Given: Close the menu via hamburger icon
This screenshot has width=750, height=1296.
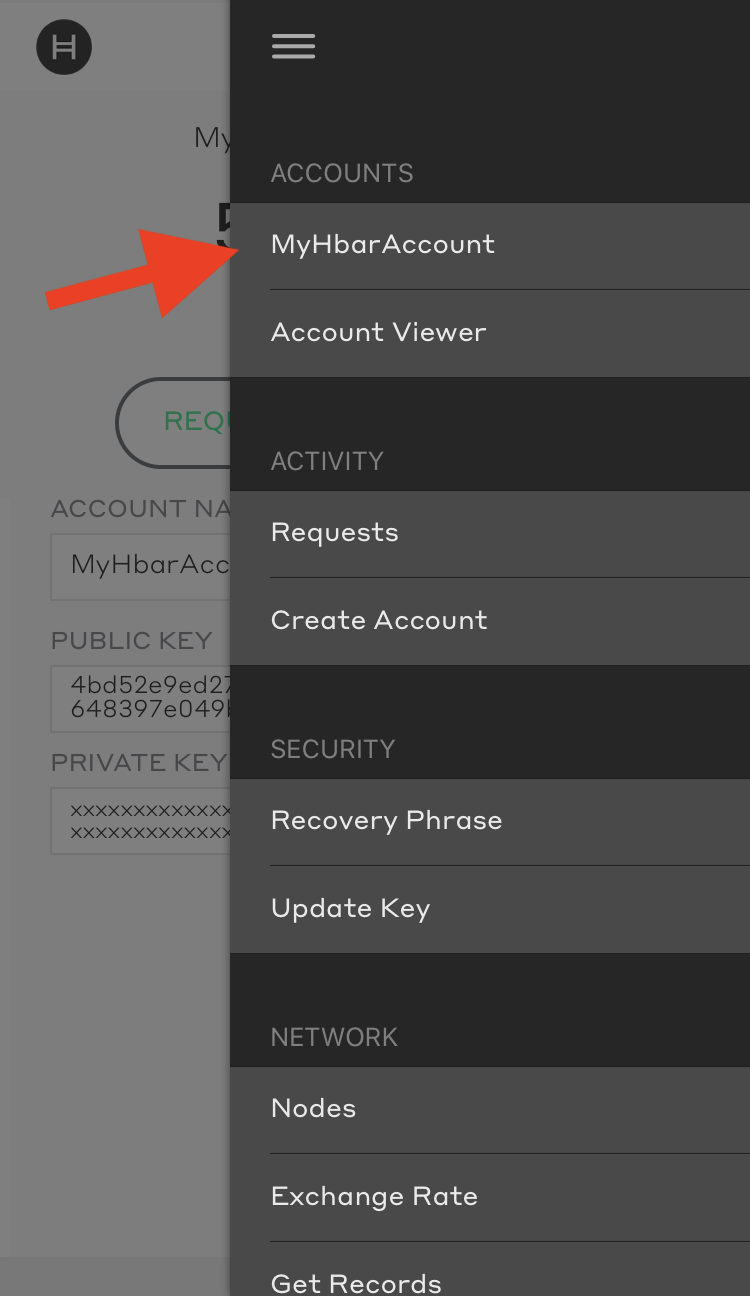Looking at the screenshot, I should [x=293, y=46].
